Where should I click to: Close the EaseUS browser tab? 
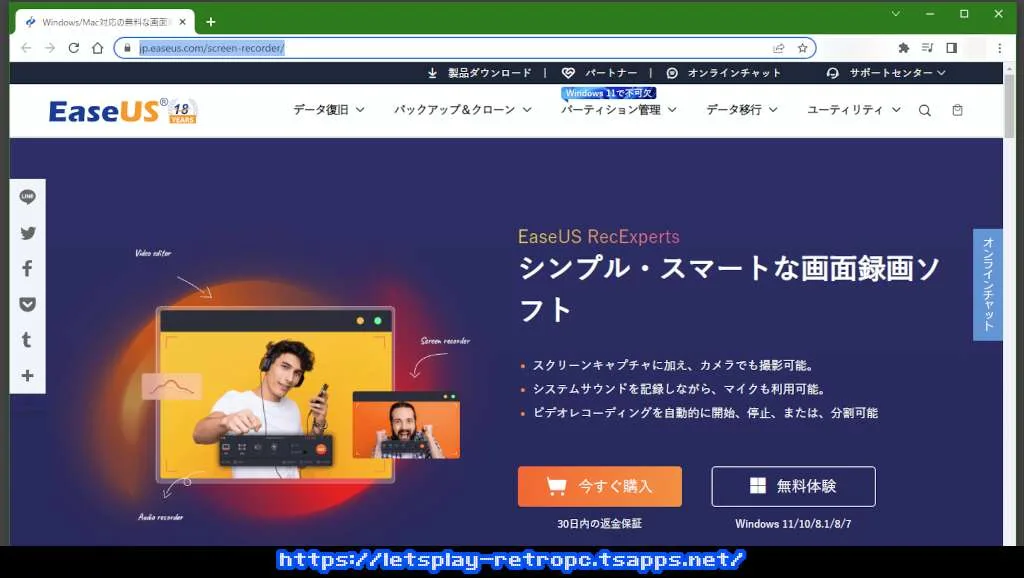tap(183, 22)
